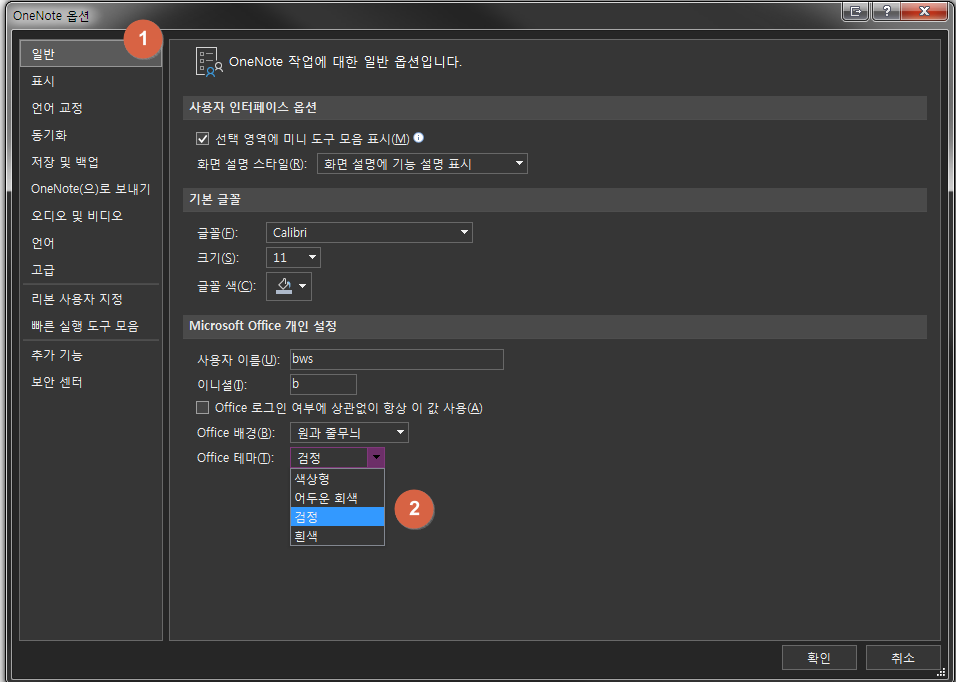This screenshot has height=682, width=956.
Task: Click the 사용자 이름 field containing bws
Action: point(397,359)
